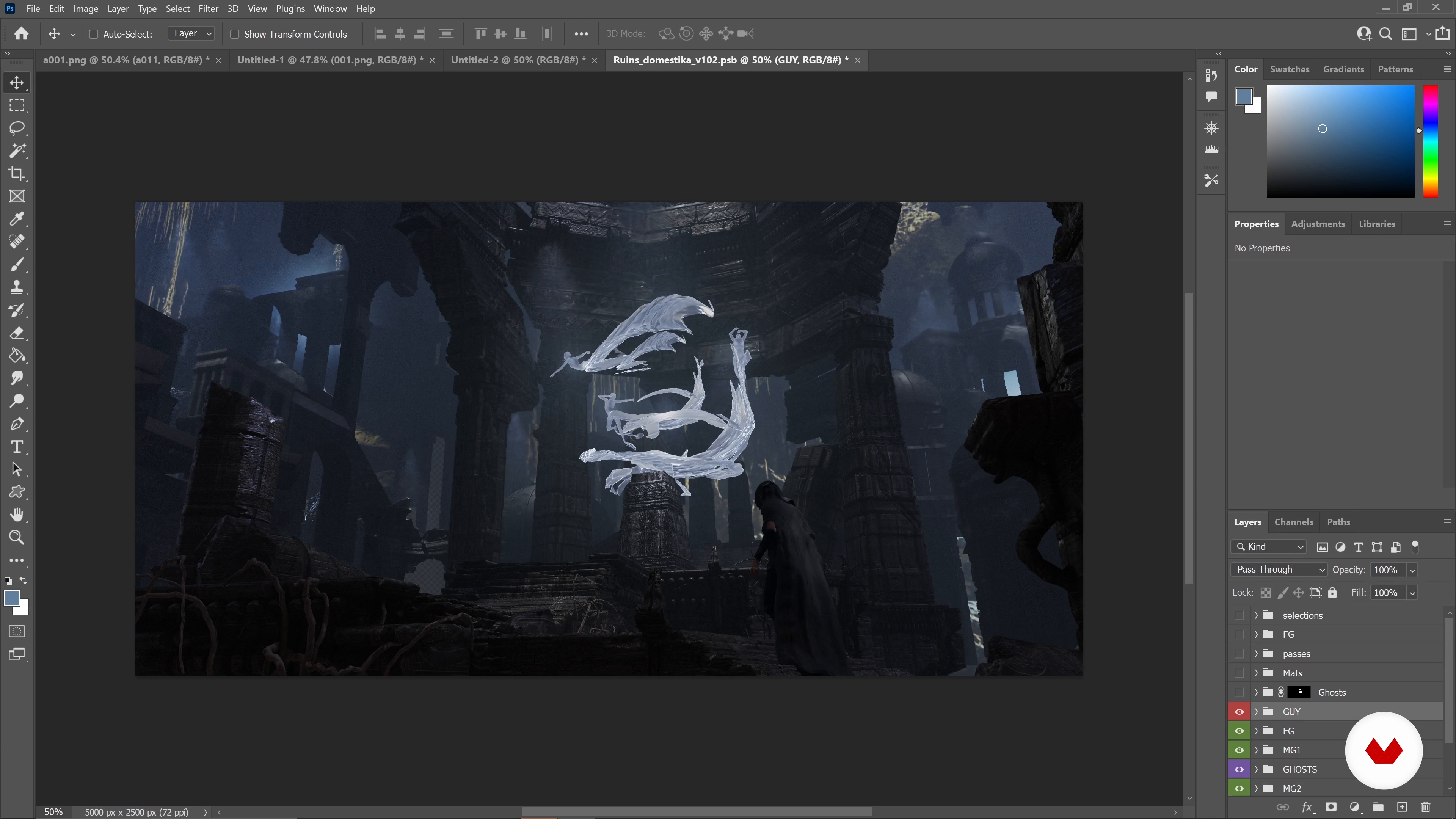Select the Type tool
Viewport: 1456px width, 819px height.
pos(17,447)
